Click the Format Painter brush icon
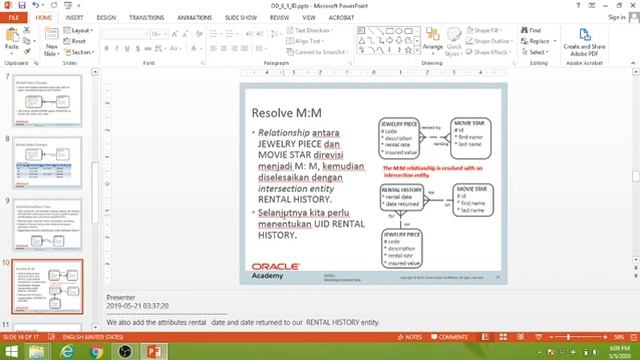640x360 pixels. point(27,51)
